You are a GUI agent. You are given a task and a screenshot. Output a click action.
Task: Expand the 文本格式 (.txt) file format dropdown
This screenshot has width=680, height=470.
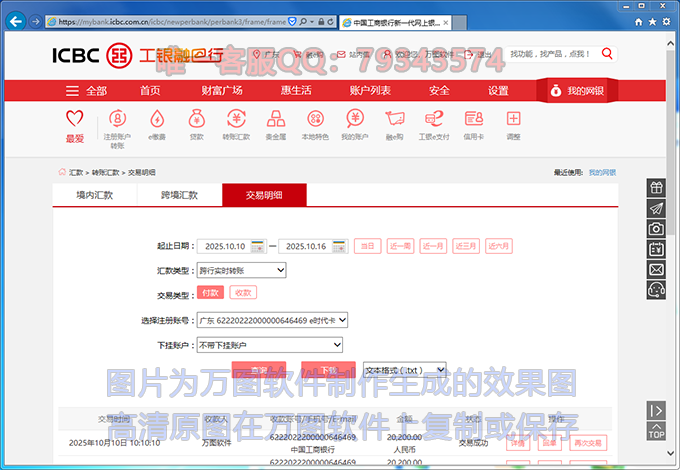click(x=405, y=370)
